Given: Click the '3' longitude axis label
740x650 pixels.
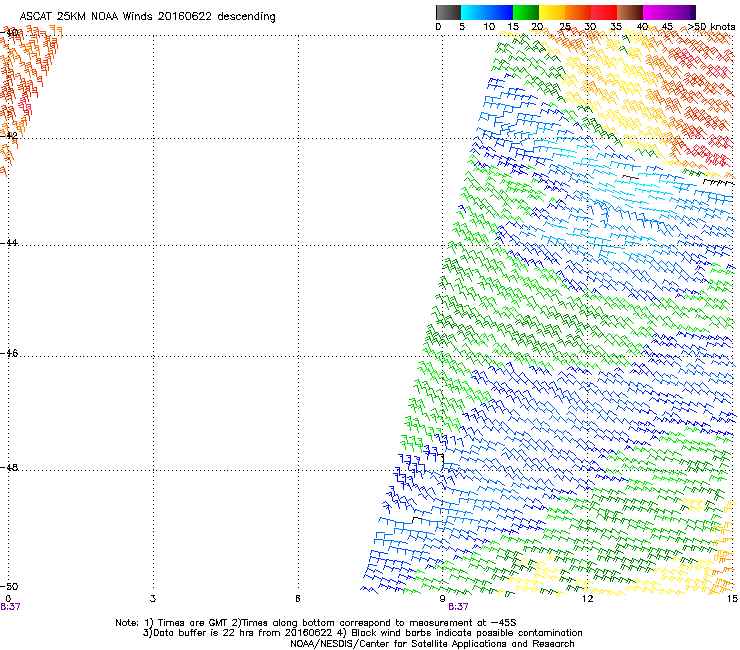Looking at the screenshot, I should point(153,598).
